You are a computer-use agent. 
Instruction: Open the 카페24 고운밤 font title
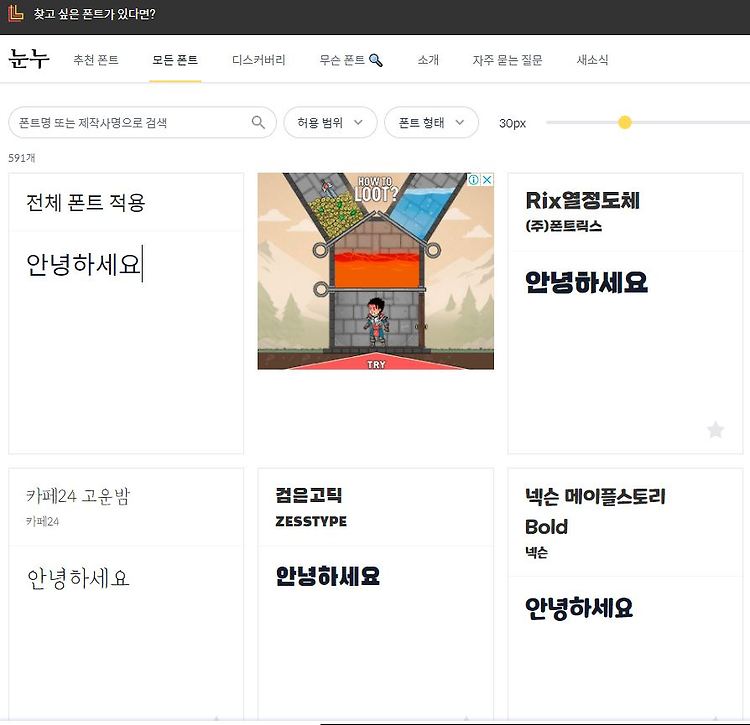click(78, 496)
